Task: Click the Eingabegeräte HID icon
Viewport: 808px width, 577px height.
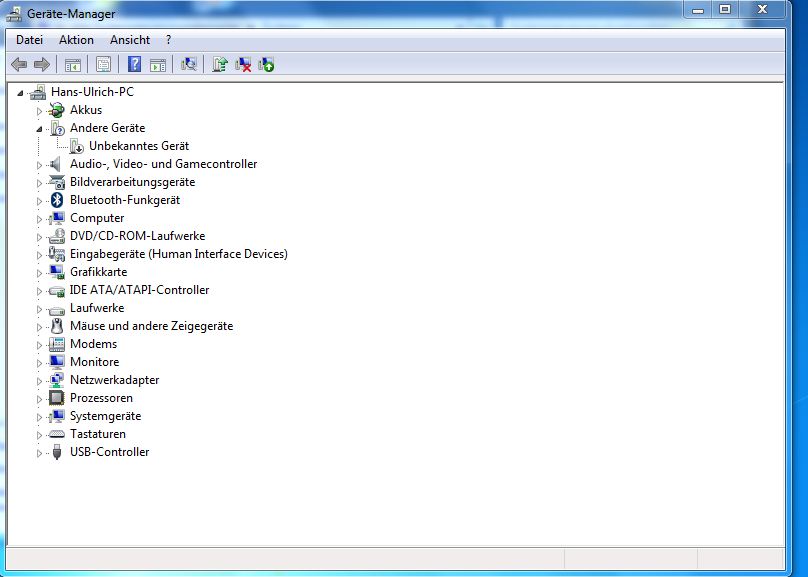Action: [x=57, y=254]
